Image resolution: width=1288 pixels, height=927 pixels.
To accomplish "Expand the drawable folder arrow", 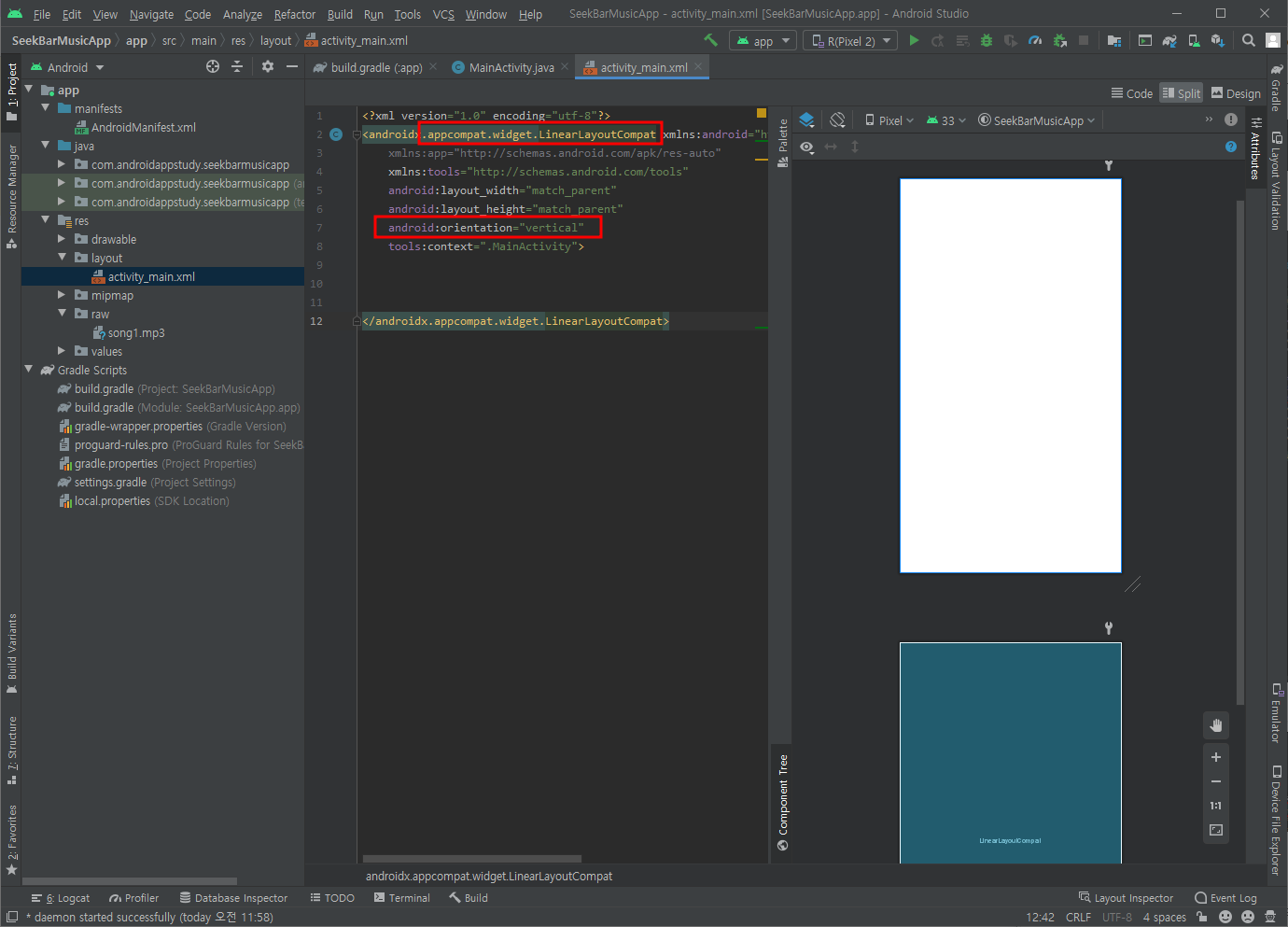I will click(x=62, y=239).
